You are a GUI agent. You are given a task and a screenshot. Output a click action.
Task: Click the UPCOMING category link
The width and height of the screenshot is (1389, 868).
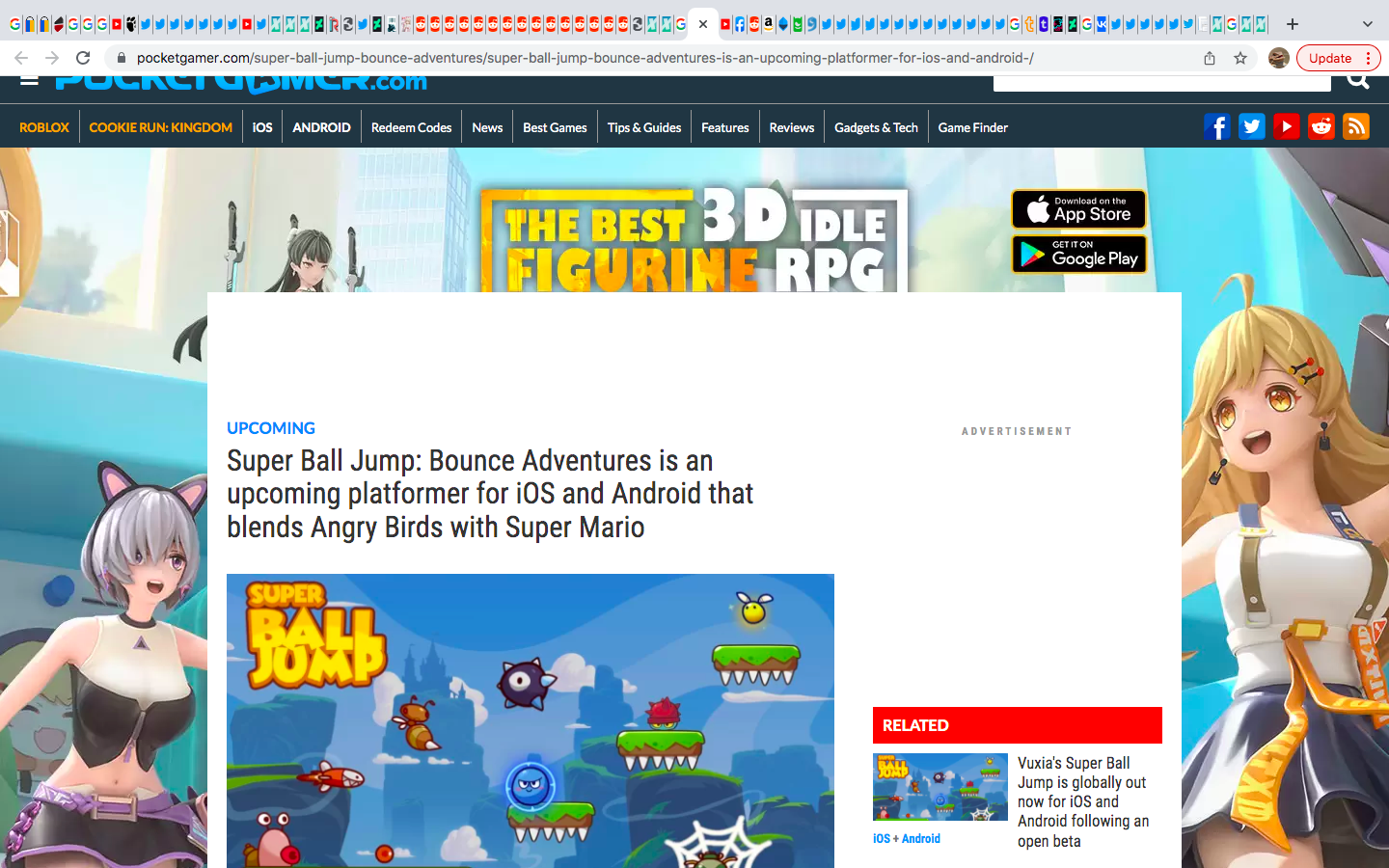click(271, 428)
